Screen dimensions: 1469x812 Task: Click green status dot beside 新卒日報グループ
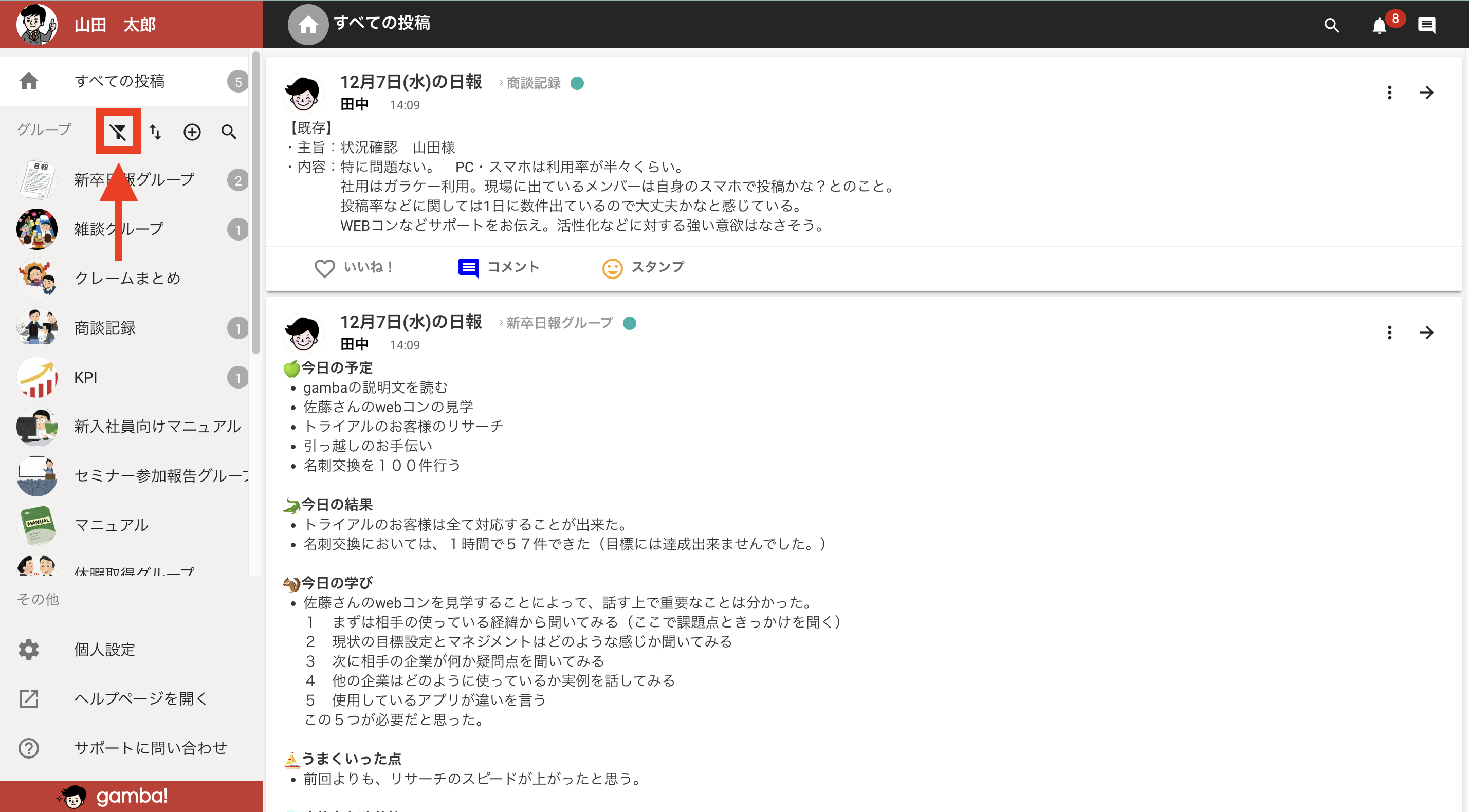tap(630, 323)
